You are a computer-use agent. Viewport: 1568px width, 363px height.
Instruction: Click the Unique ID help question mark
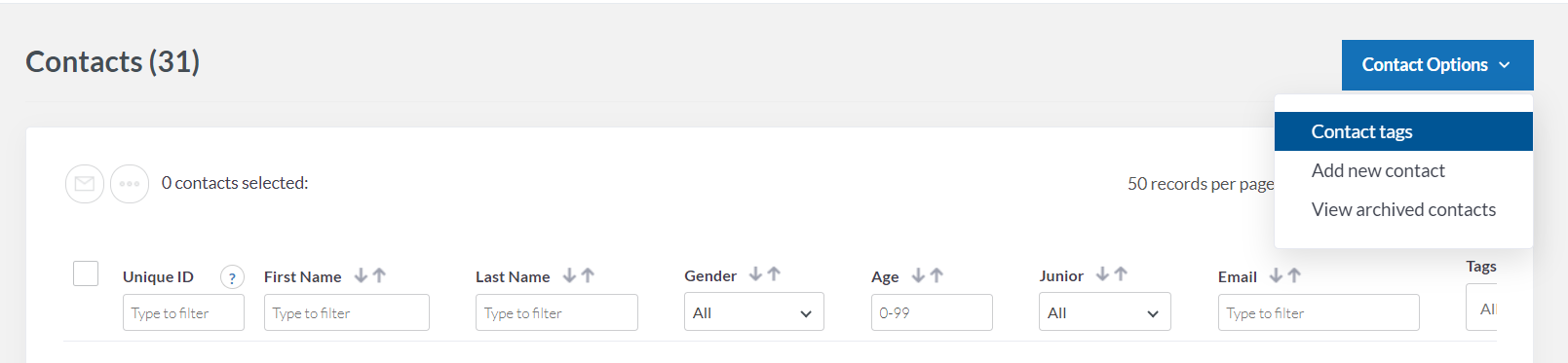232,277
